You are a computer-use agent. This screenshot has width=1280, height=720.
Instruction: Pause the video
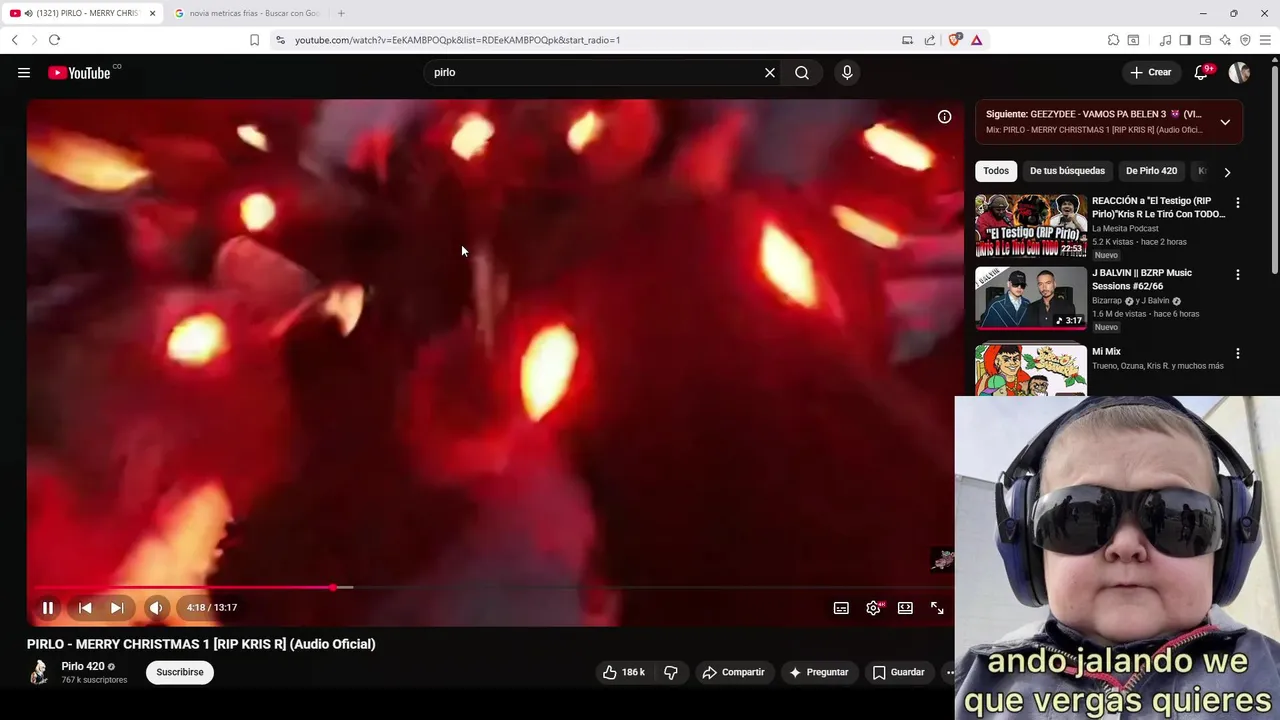click(48, 608)
